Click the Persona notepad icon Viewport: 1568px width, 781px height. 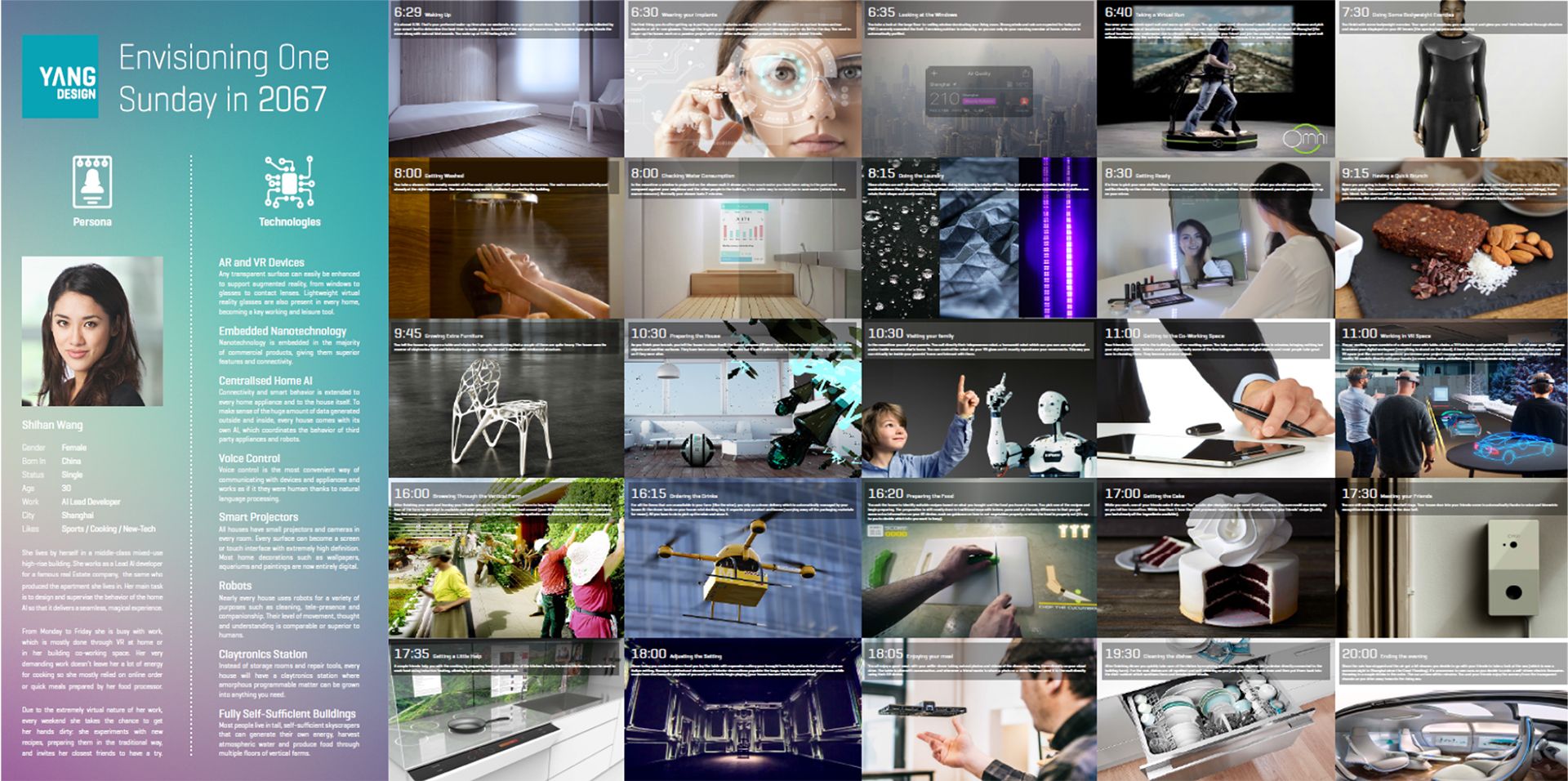click(91, 181)
